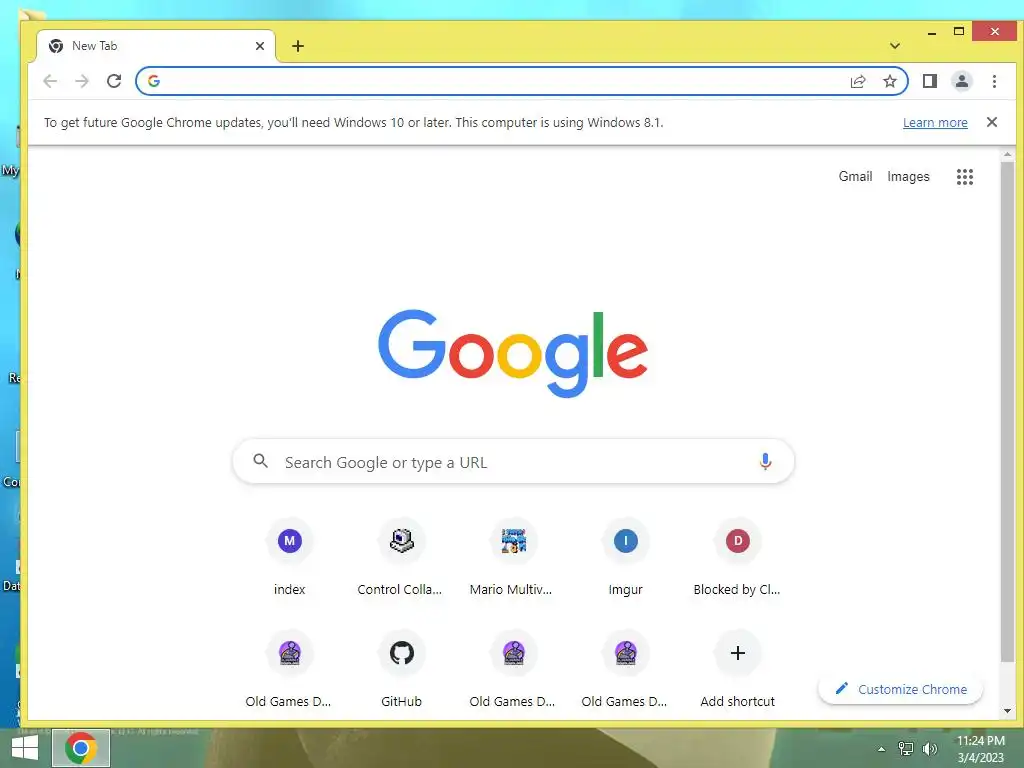Reload the current page
Screen dimensions: 1024x768
[114, 81]
